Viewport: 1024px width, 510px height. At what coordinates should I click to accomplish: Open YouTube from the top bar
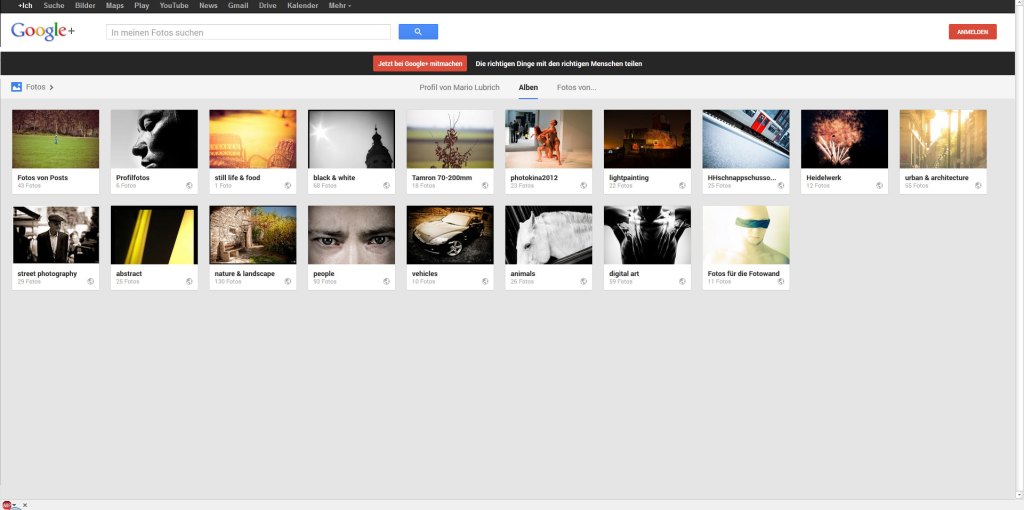(174, 6)
